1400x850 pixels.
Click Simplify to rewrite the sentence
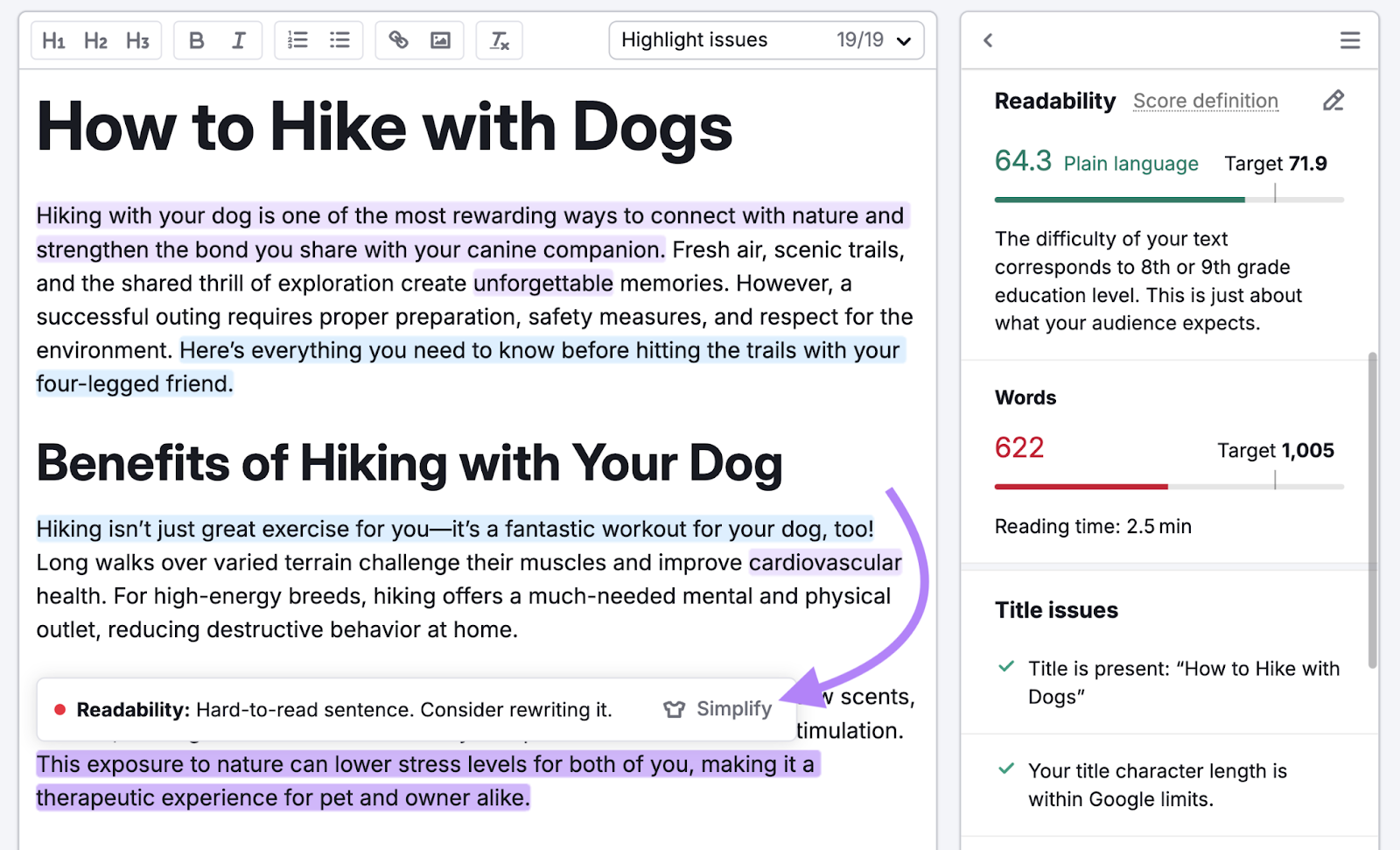733,709
